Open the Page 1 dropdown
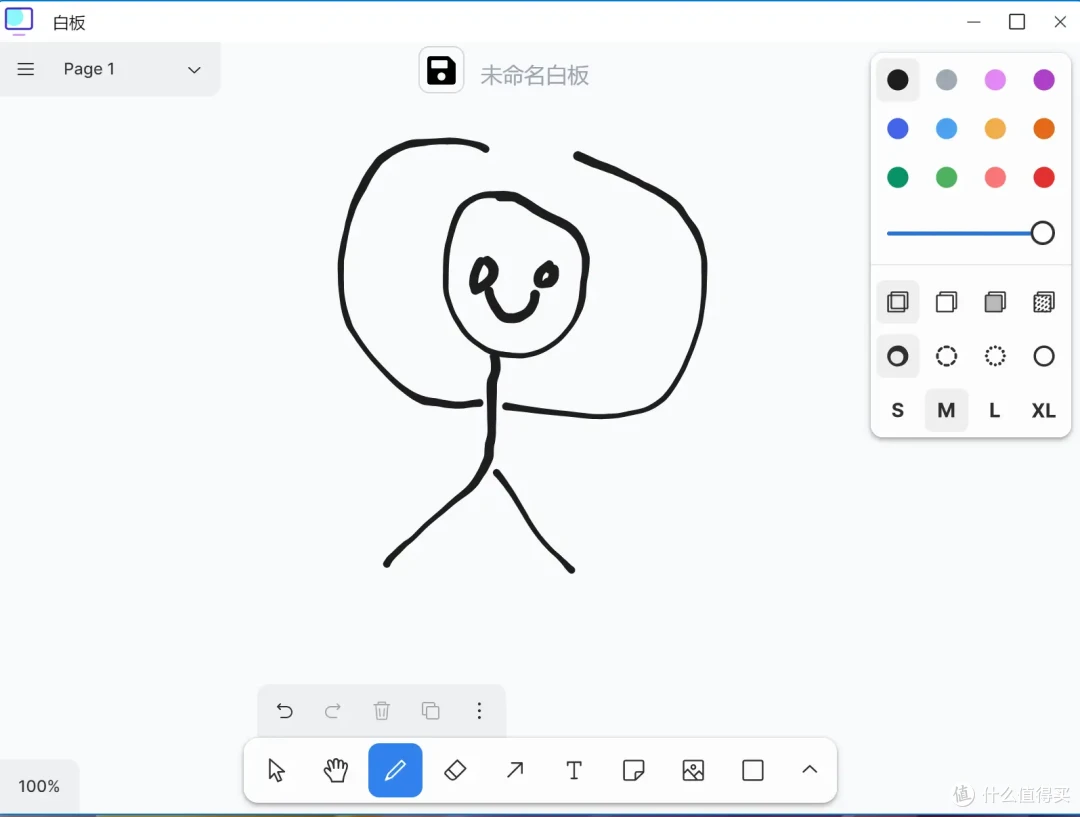The image size is (1080, 817). point(132,69)
